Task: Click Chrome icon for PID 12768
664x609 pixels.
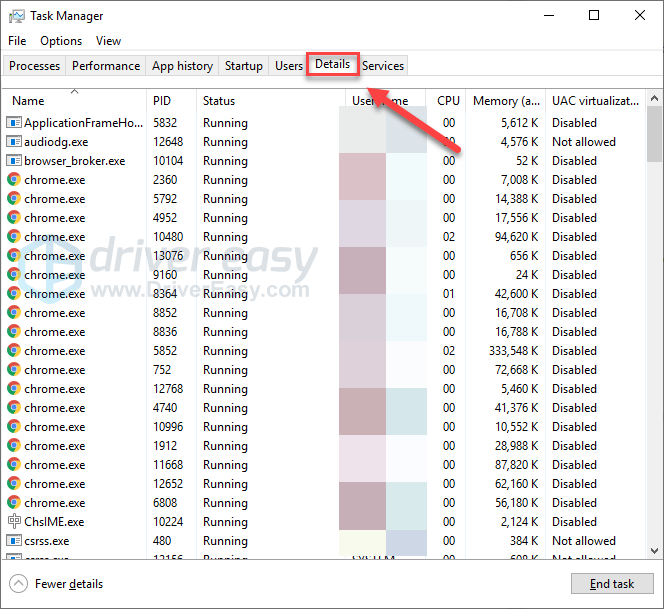Action: (x=14, y=389)
